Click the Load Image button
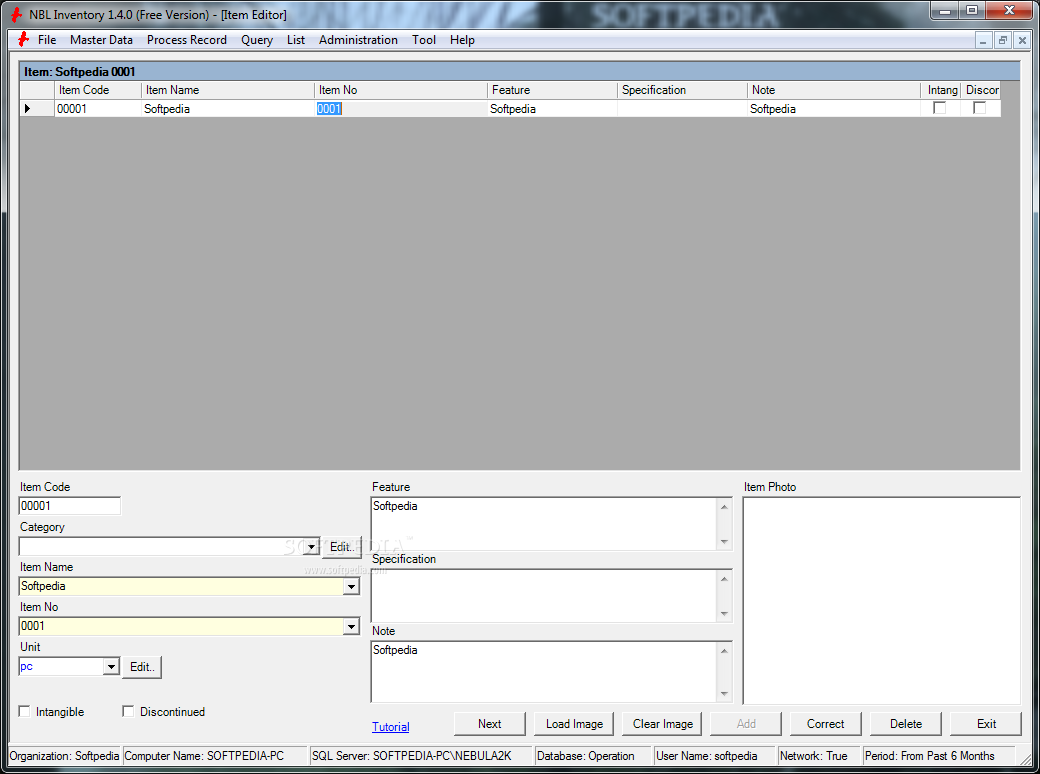The width and height of the screenshot is (1040, 774). 574,724
